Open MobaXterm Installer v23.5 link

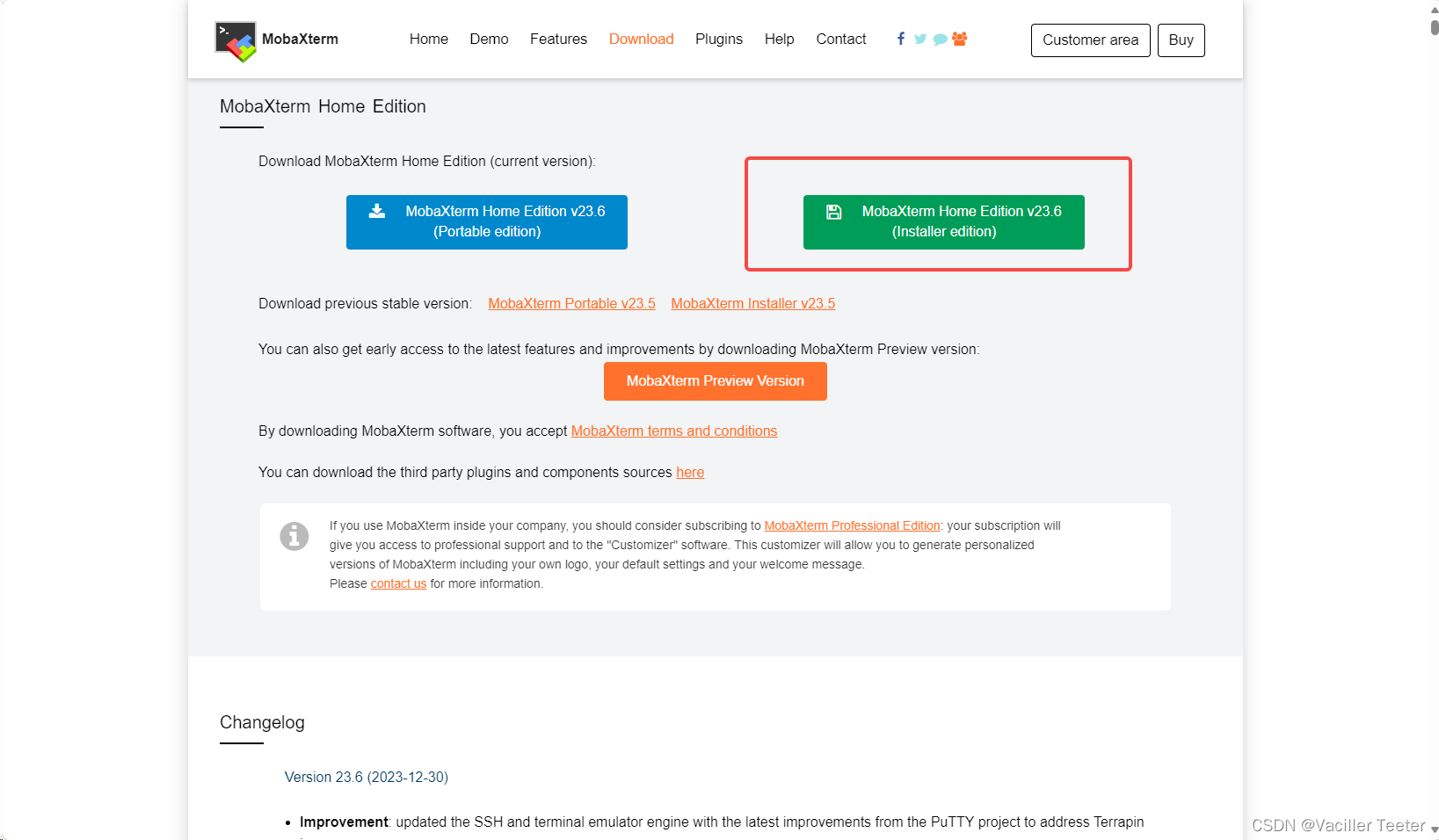[x=753, y=303]
